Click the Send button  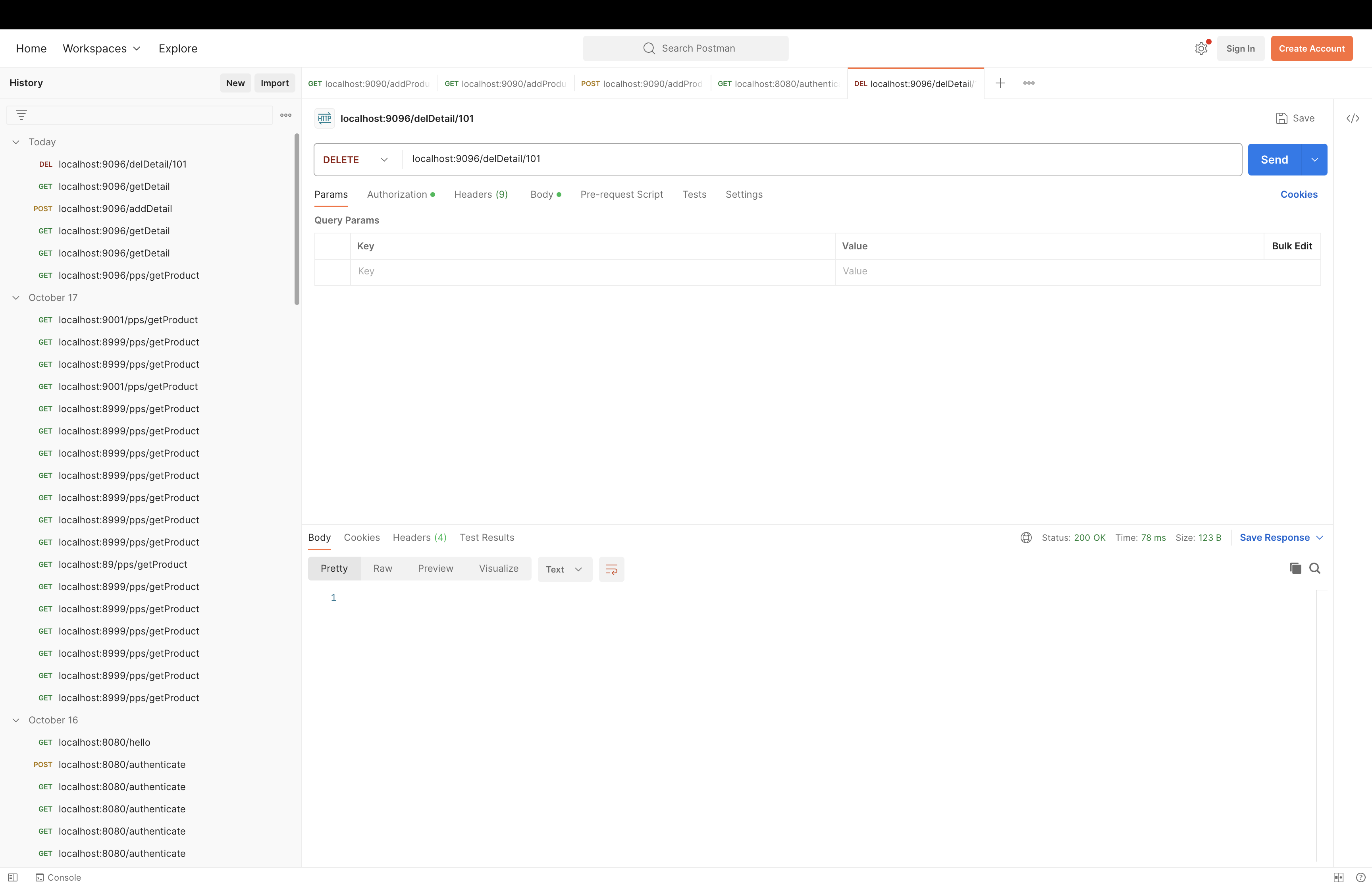pyautogui.click(x=1275, y=160)
